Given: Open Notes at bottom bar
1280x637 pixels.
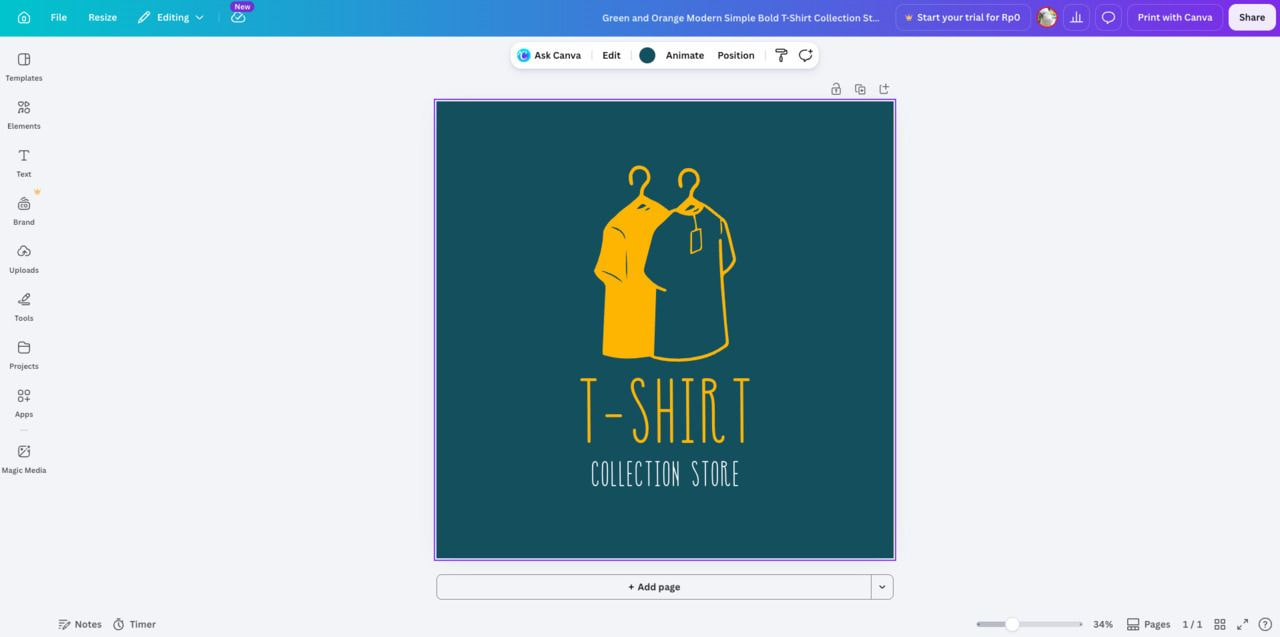Looking at the screenshot, I should point(80,624).
